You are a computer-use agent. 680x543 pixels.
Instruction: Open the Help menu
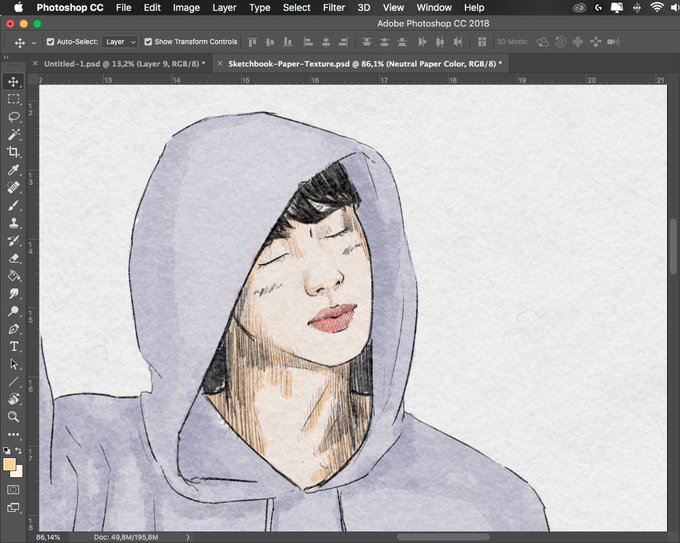[474, 8]
